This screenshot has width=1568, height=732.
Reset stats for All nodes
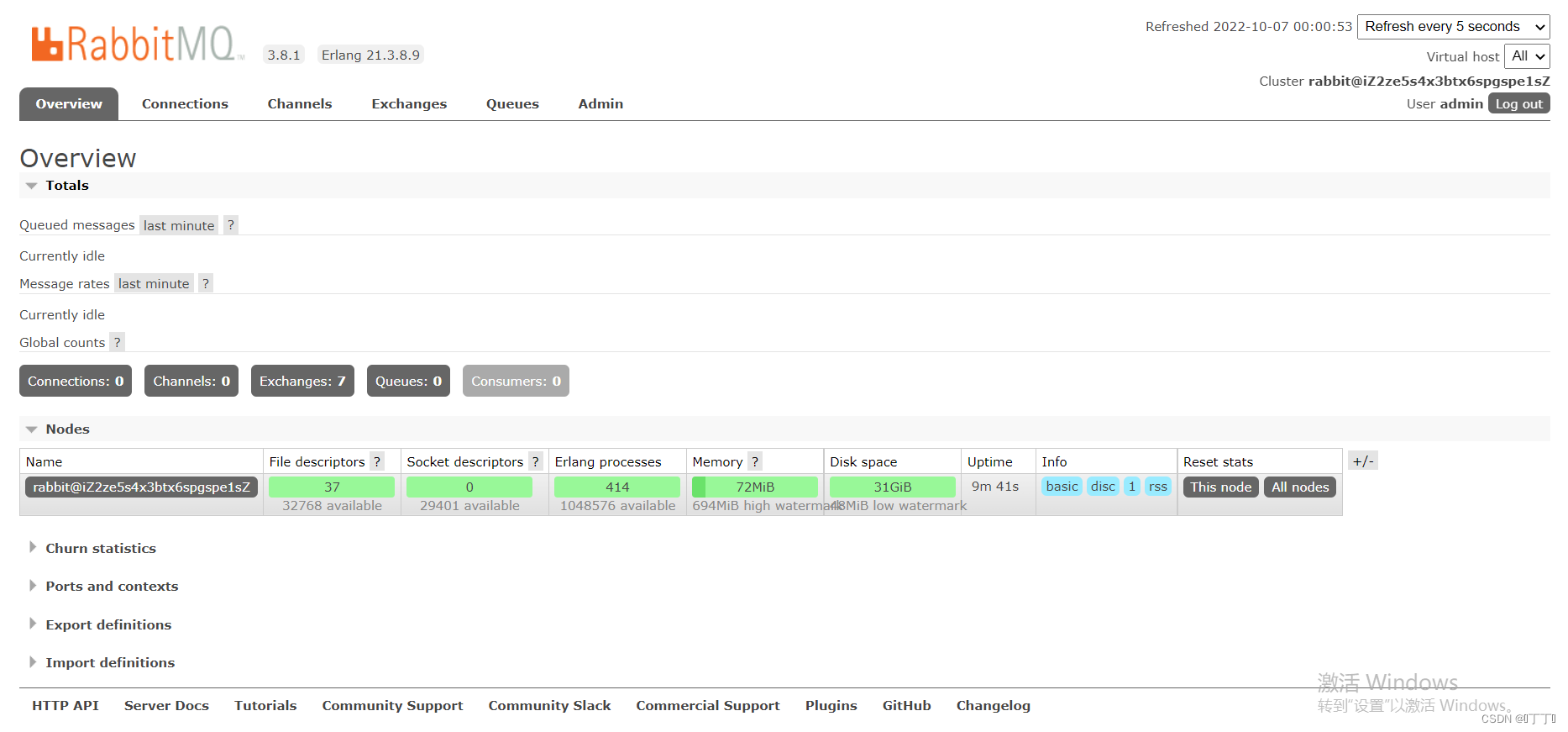tap(1300, 487)
